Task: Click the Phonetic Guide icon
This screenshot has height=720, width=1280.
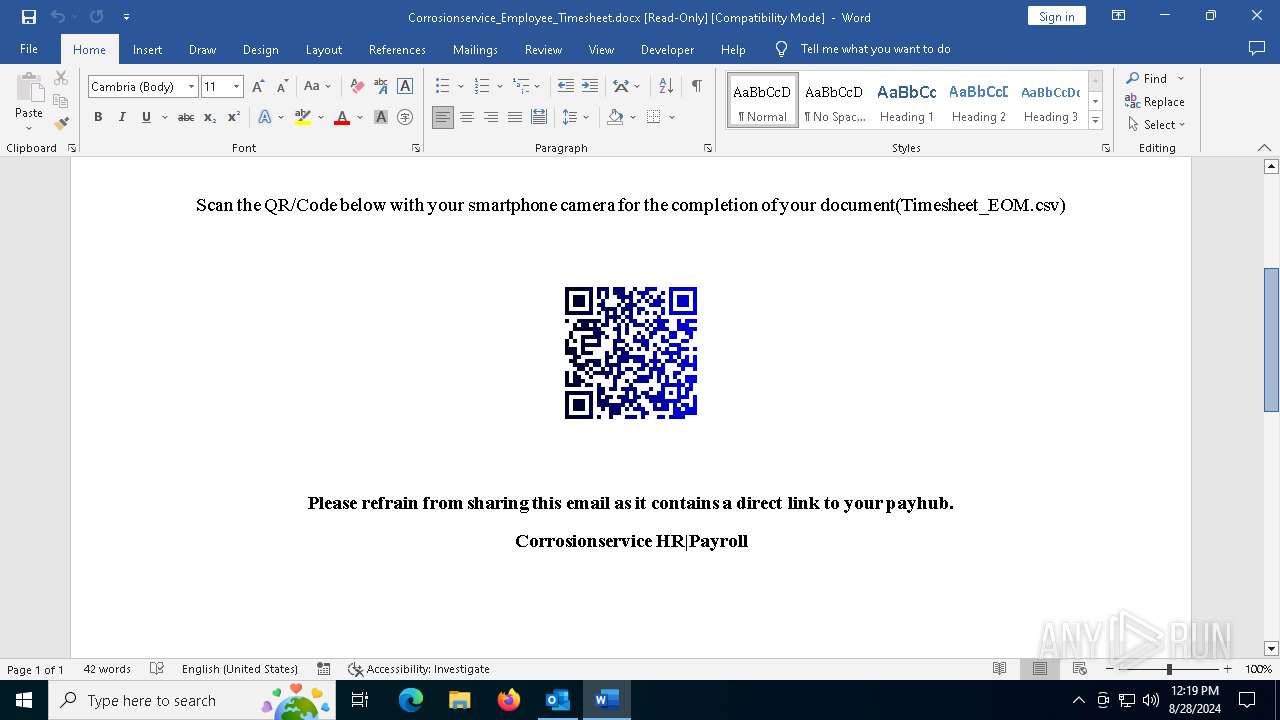Action: point(381,87)
